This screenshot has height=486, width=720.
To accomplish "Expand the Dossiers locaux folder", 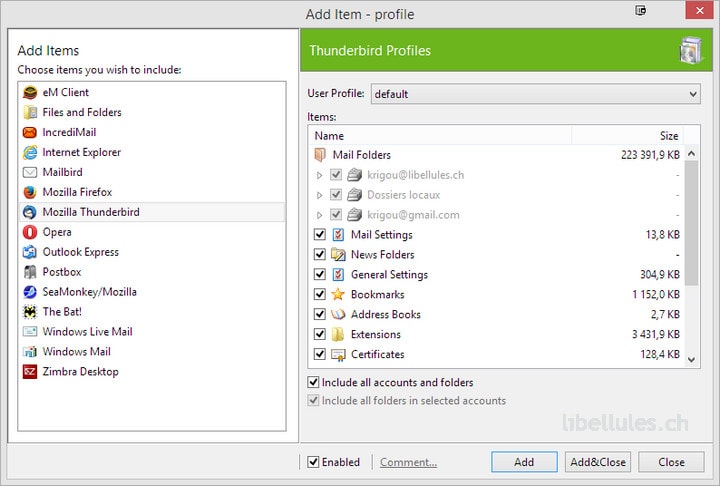I will click(319, 195).
